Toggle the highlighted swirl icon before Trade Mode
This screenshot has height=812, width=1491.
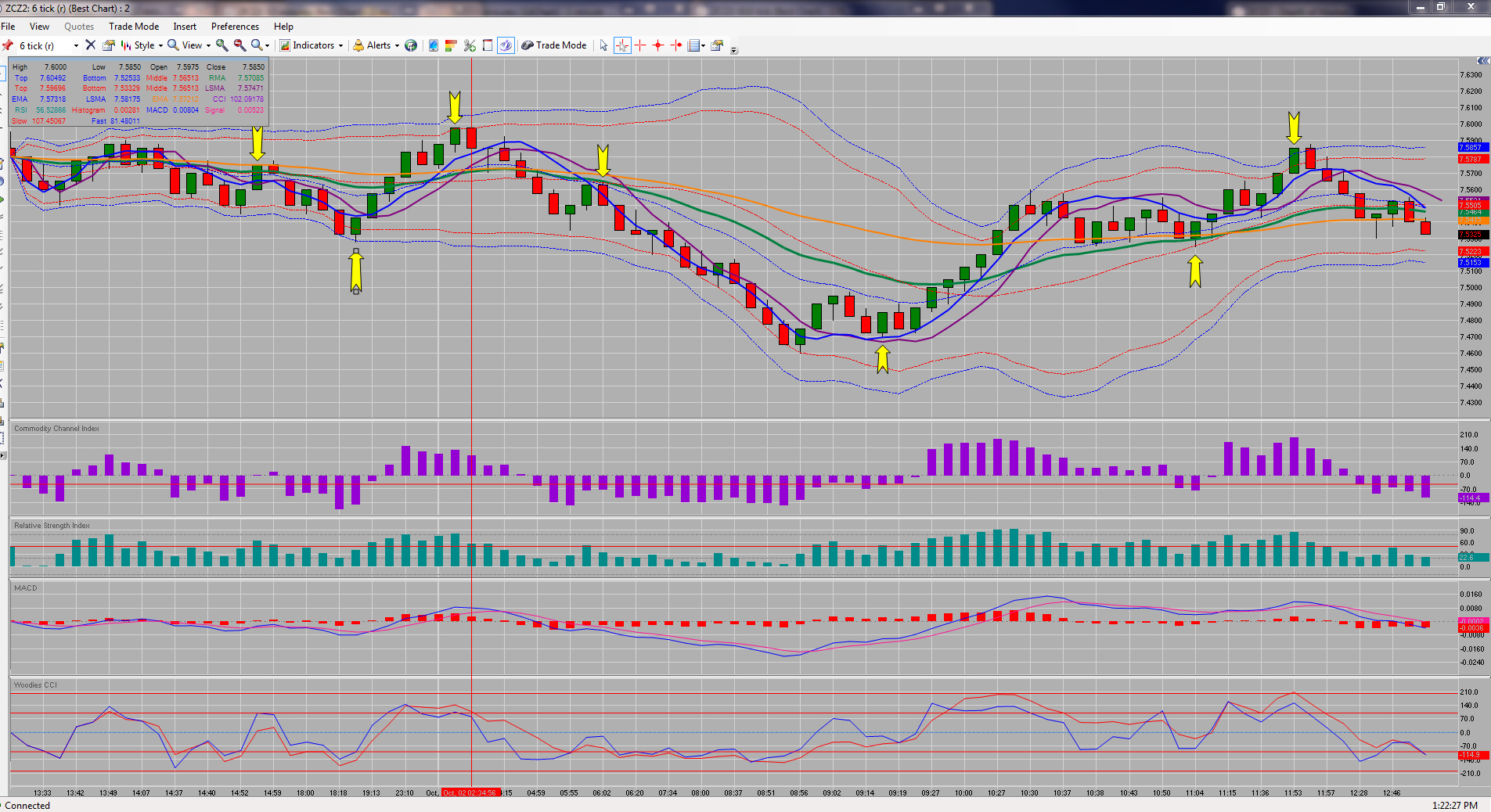506,45
